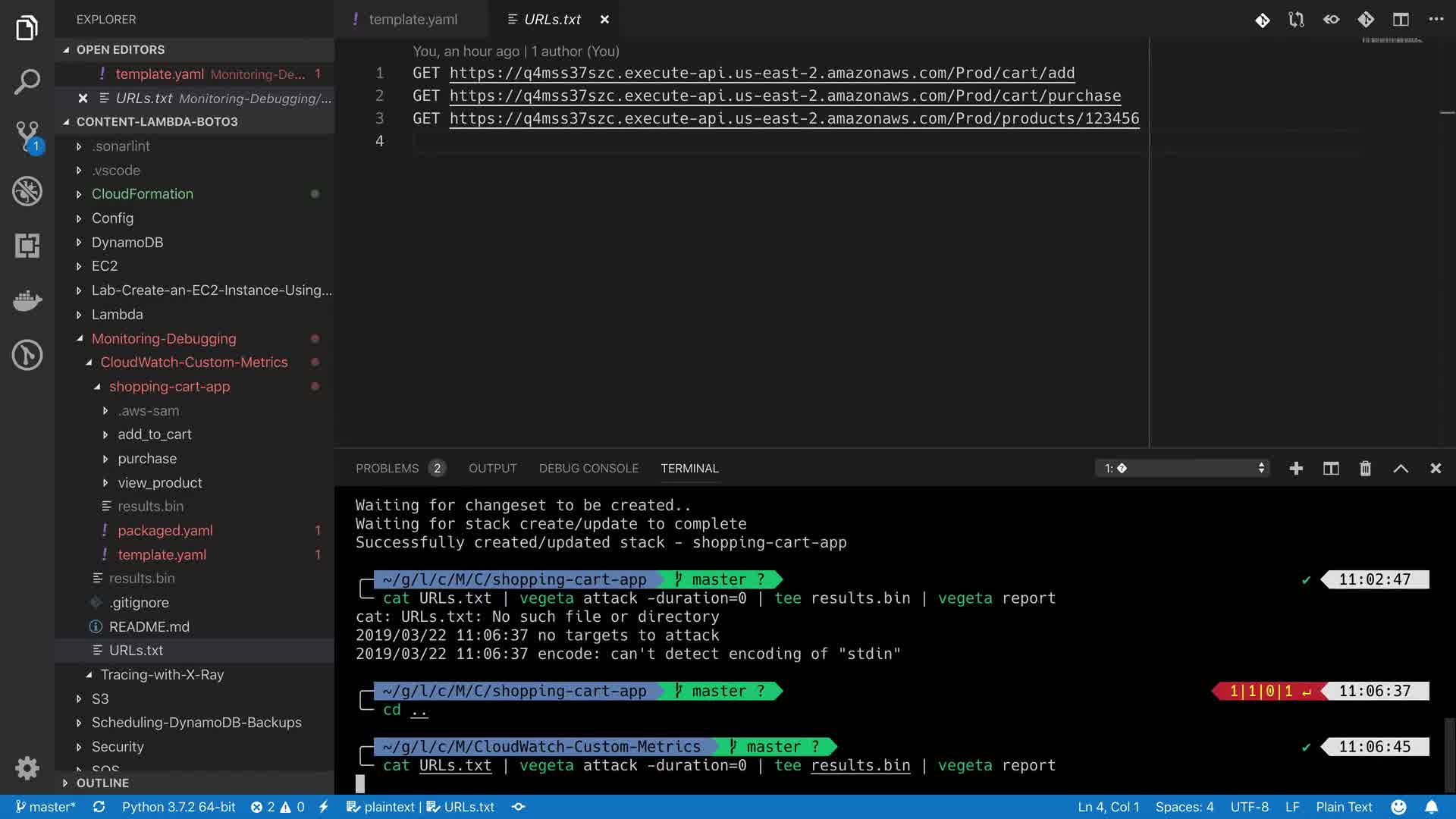Viewport: 1456px width, 819px height.
Task: Kill terminal with trash icon
Action: 1365,469
